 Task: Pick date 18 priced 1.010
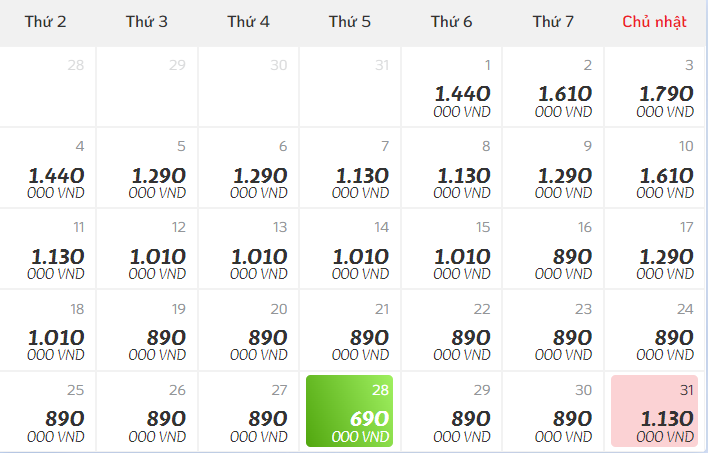pyautogui.click(x=47, y=330)
